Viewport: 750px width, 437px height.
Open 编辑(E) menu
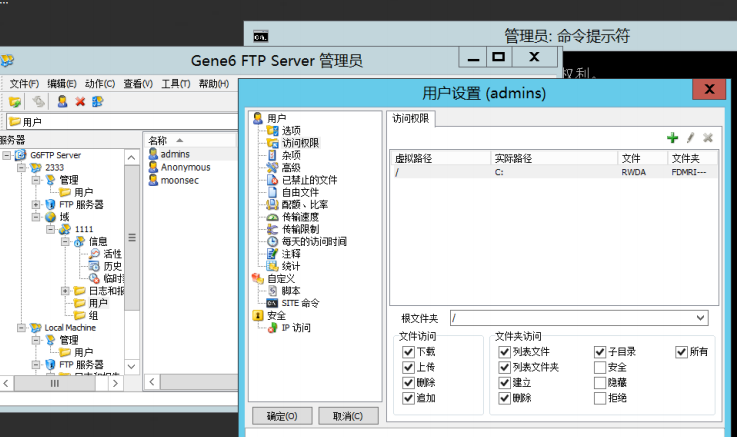(62, 84)
